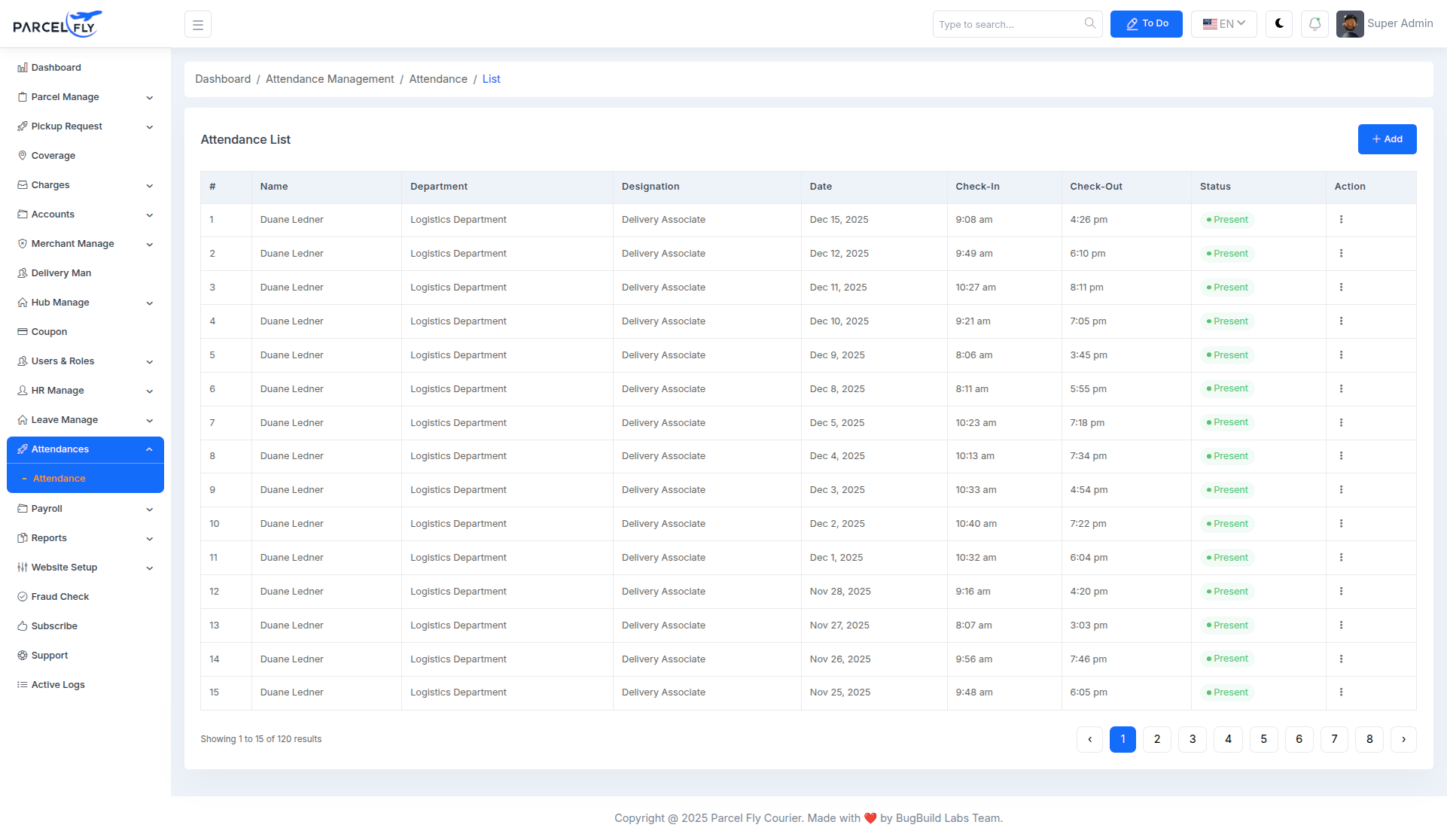Open Coverage in sidebar

(x=53, y=156)
